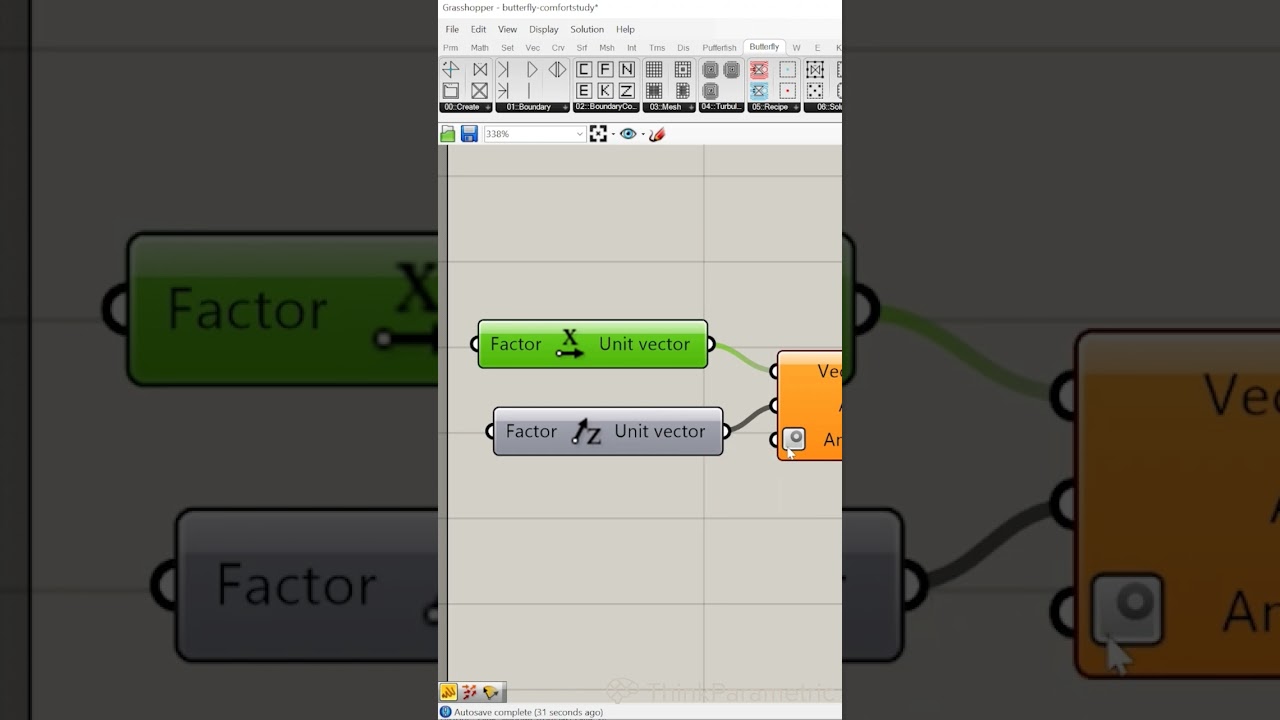Screen dimensions: 1280x720
Task: Click the grid with center square in 03::Mesh
Action: tap(683, 69)
